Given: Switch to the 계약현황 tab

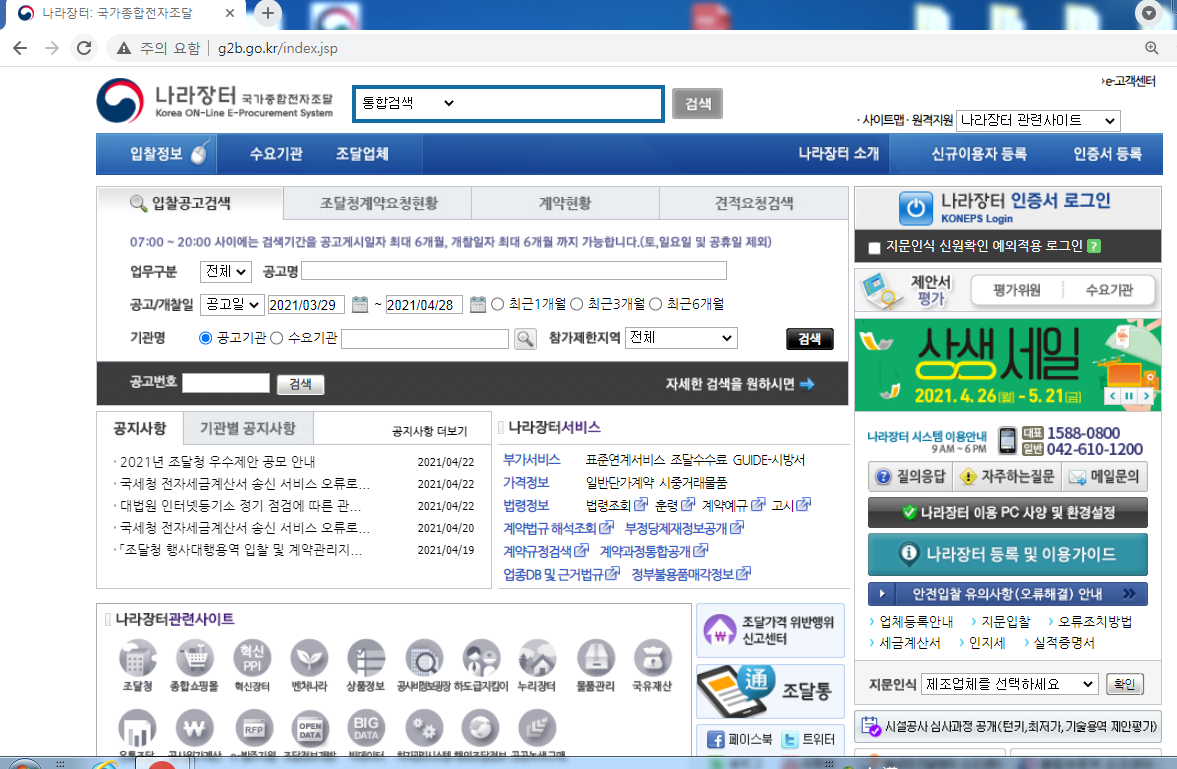Looking at the screenshot, I should tap(565, 203).
